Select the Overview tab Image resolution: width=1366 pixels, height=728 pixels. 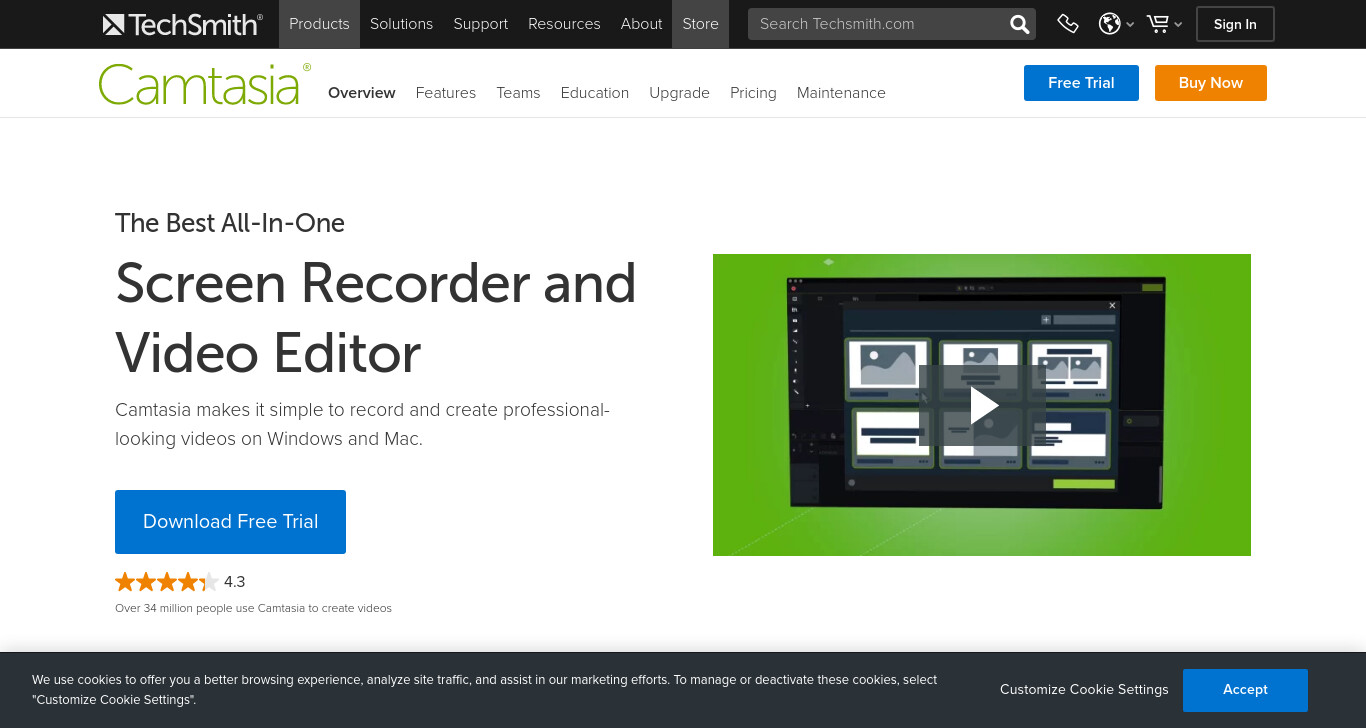click(362, 93)
